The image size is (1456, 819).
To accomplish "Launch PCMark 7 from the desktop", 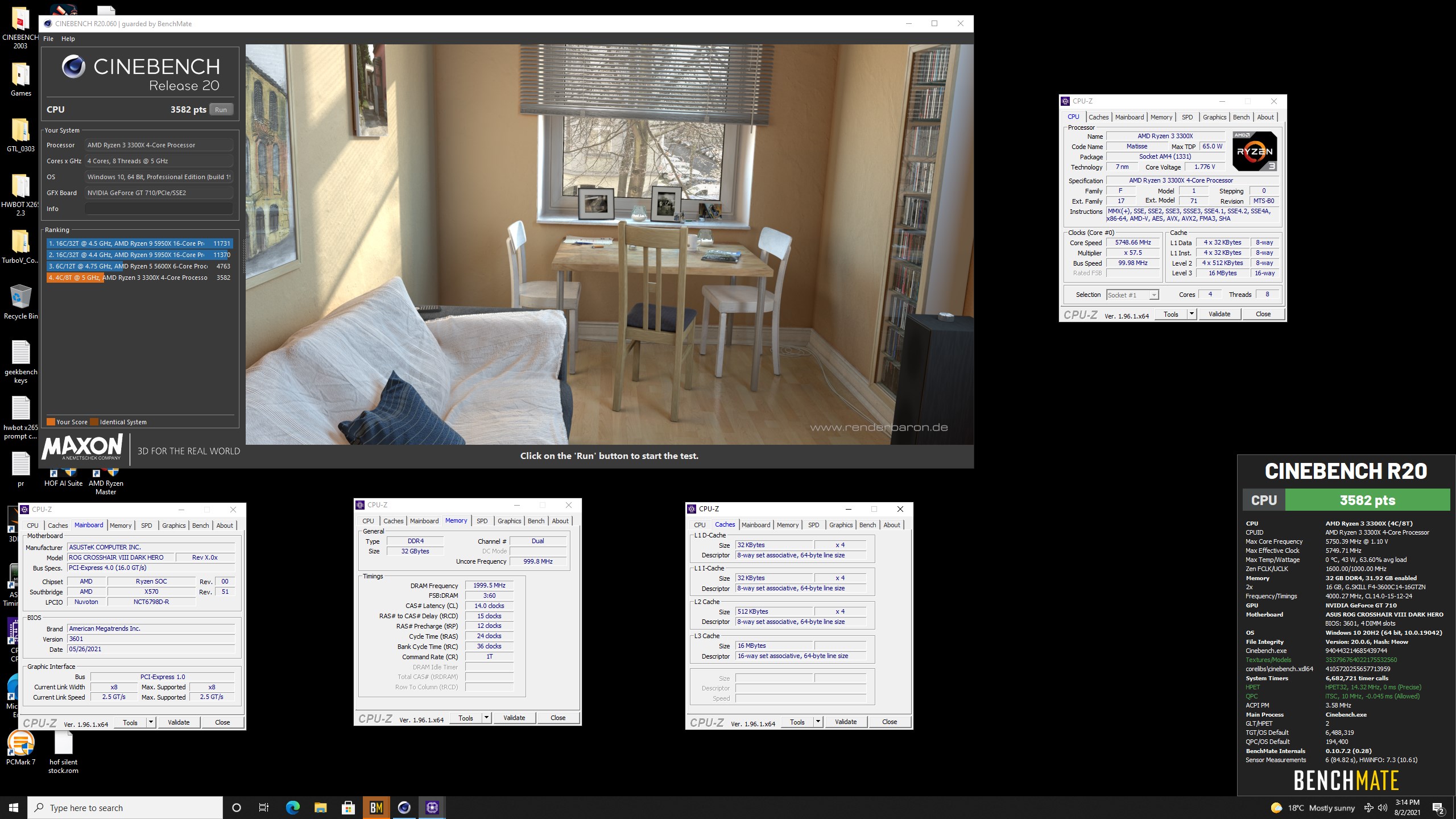I will point(21,748).
